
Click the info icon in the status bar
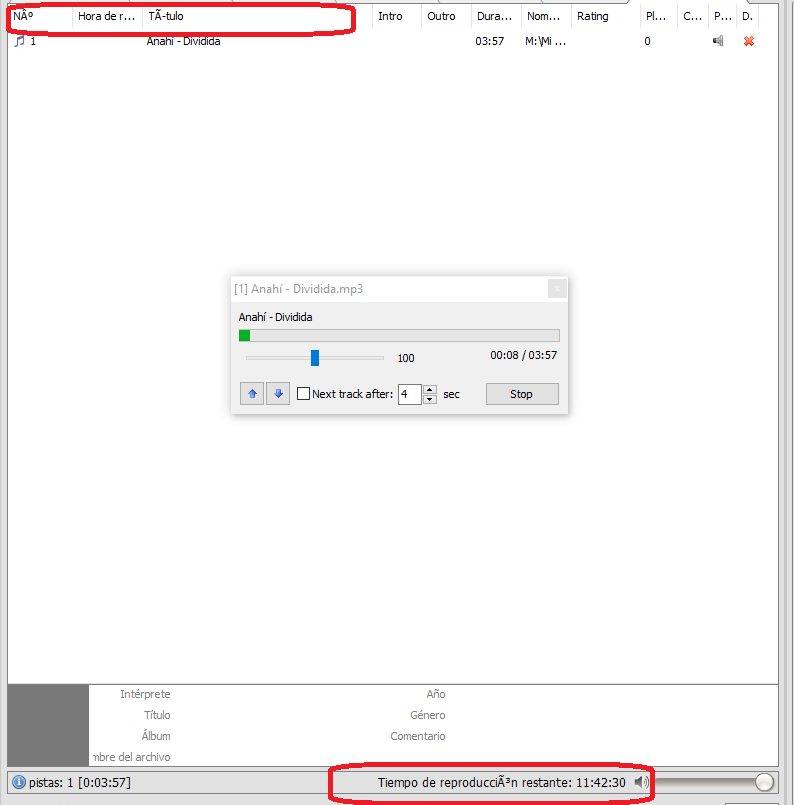click(18, 782)
